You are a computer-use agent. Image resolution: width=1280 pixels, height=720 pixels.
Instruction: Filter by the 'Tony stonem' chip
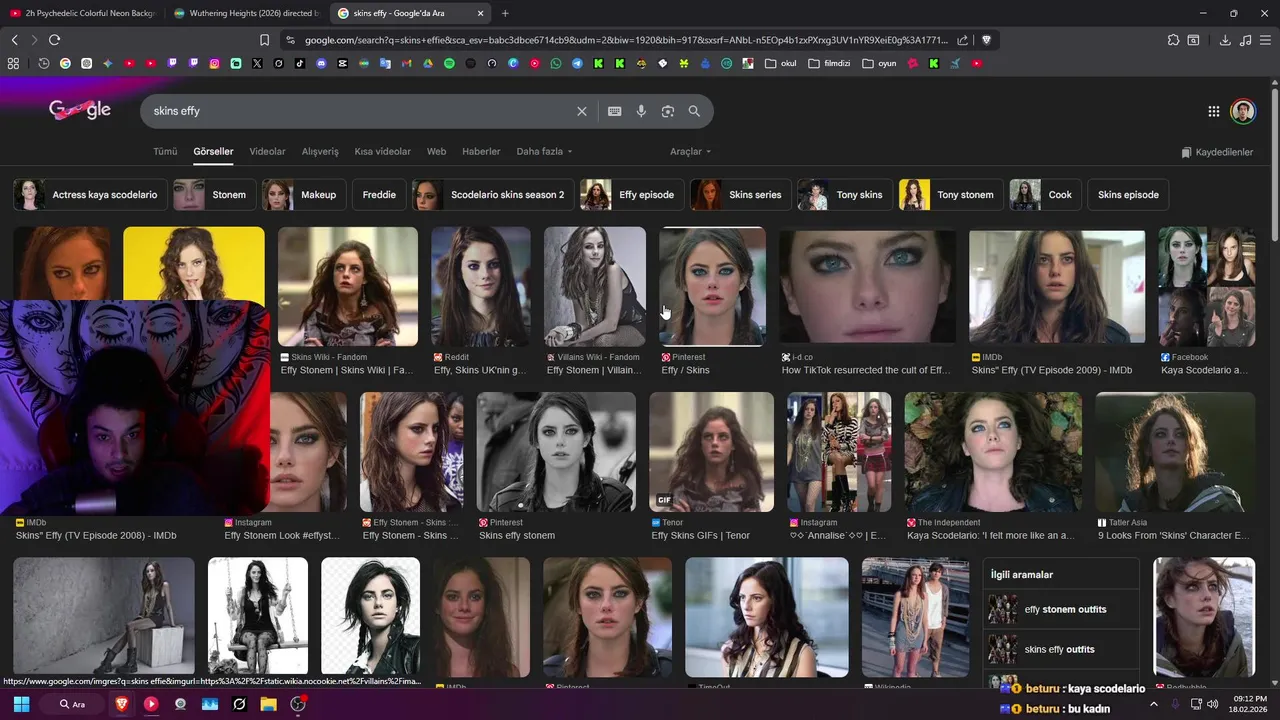950,195
